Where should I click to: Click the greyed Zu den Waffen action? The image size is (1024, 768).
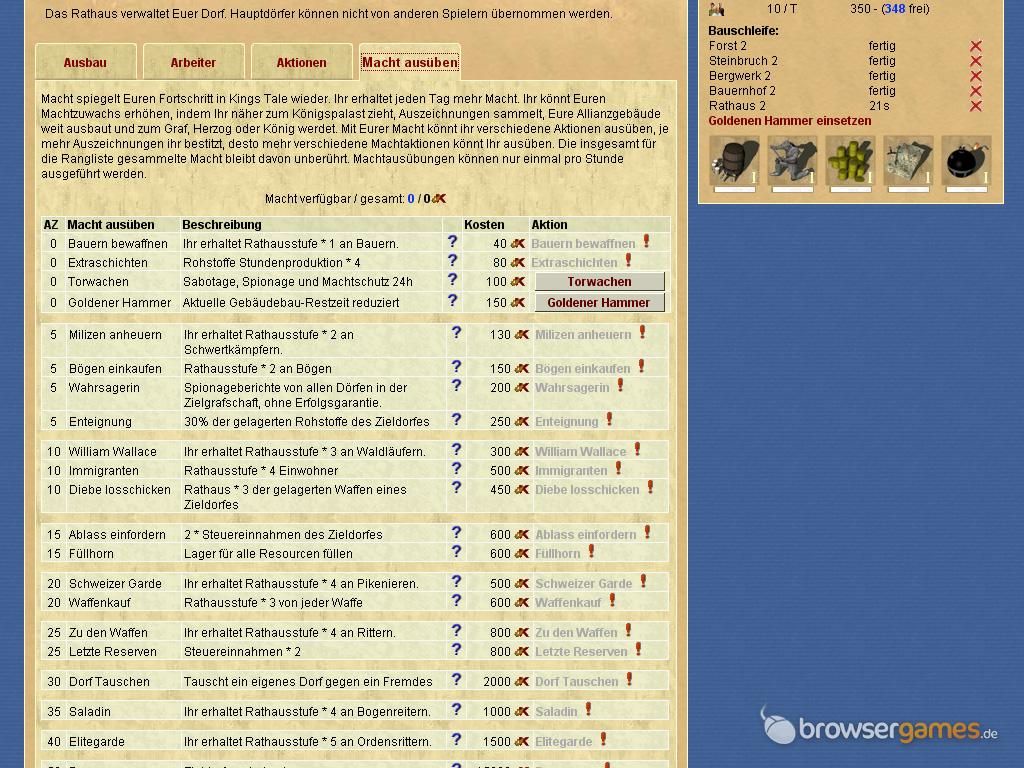(x=576, y=633)
